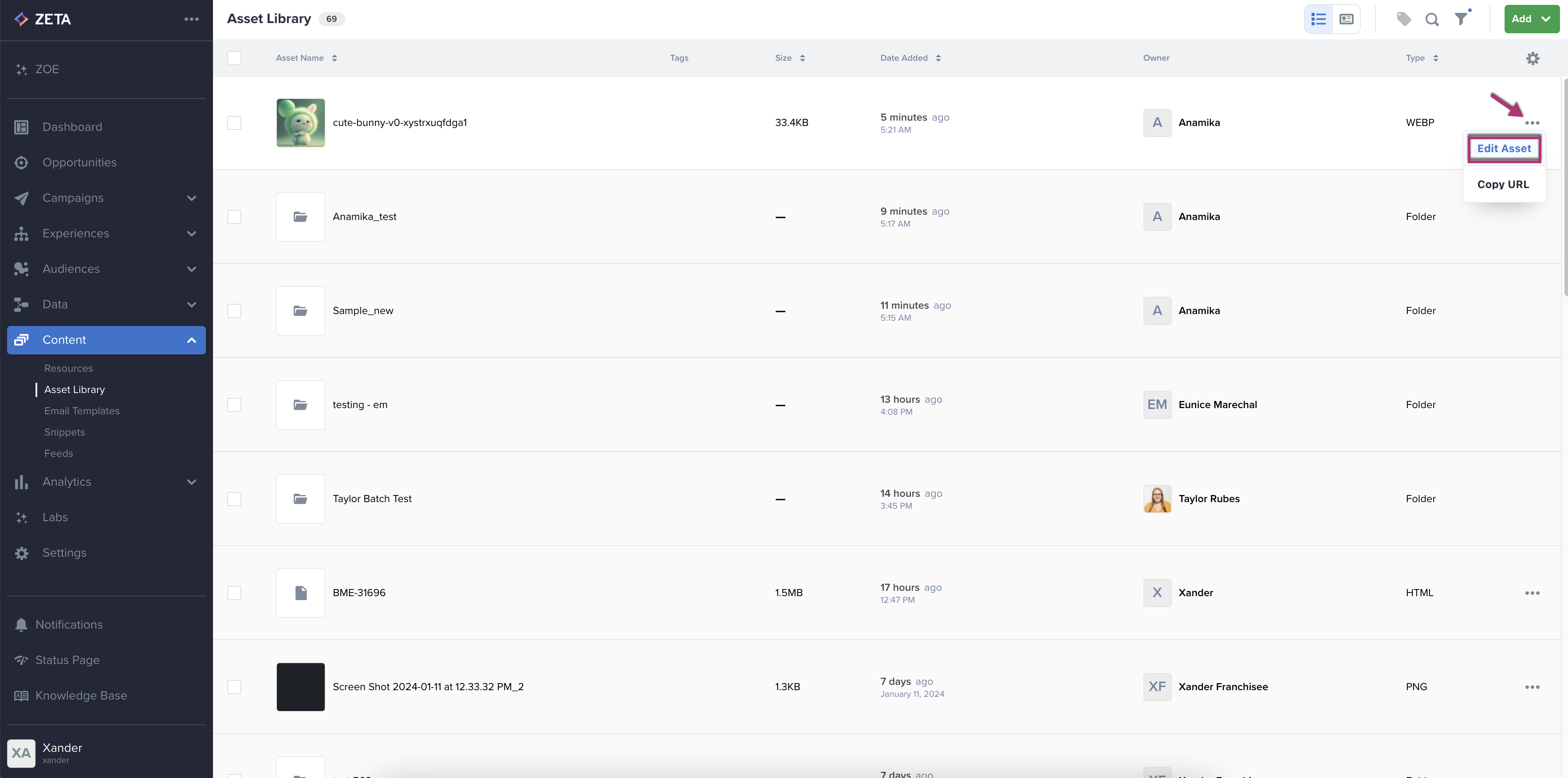Click the 69 asset count badge

(331, 19)
